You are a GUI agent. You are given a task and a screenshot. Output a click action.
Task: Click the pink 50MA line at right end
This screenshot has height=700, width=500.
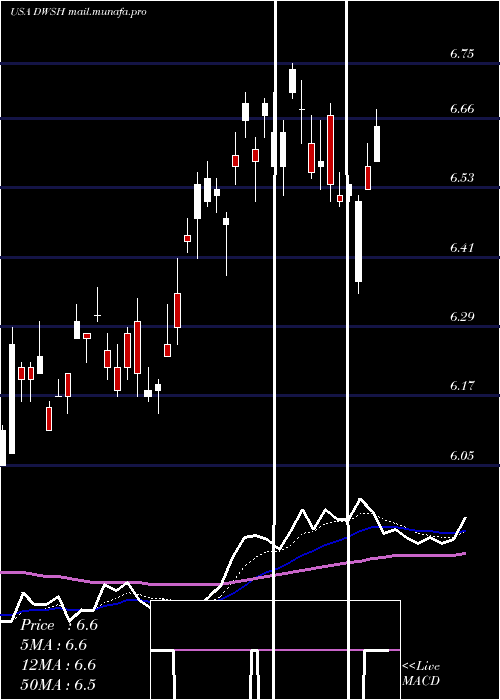[x=463, y=554]
